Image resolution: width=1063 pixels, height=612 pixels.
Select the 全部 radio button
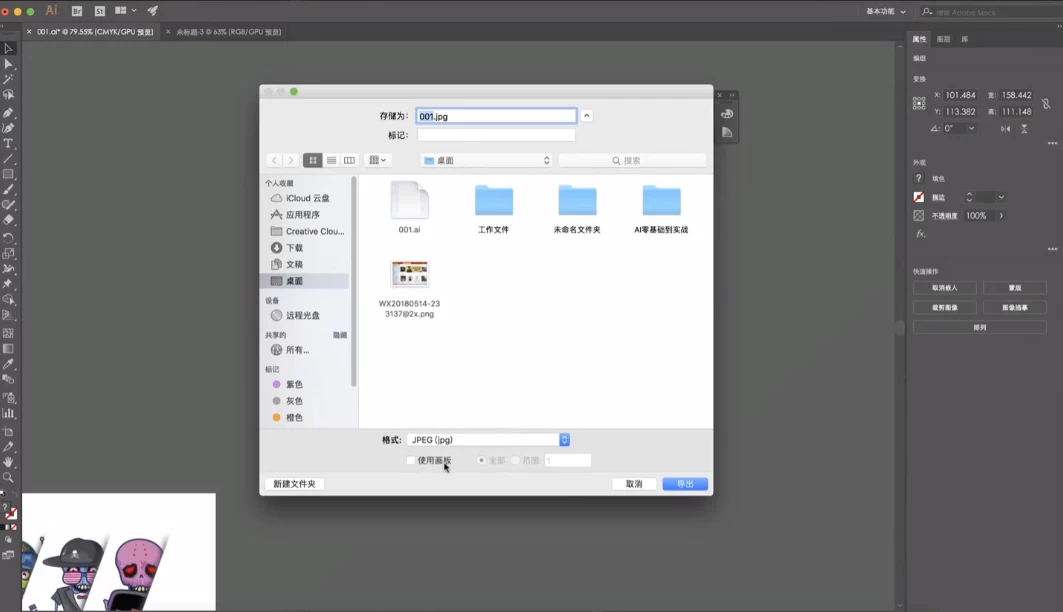pyautogui.click(x=482, y=460)
